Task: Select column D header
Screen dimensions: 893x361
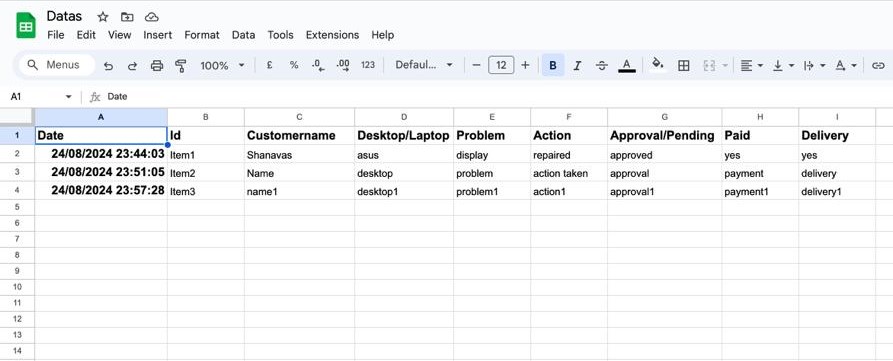Action: 404,117
